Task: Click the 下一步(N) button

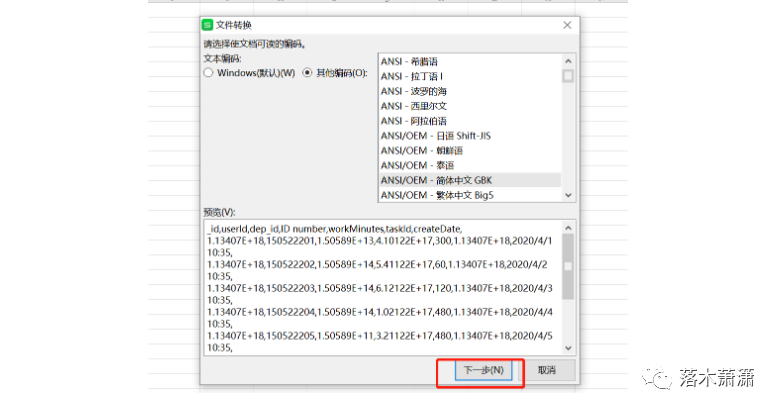Action: click(x=483, y=370)
